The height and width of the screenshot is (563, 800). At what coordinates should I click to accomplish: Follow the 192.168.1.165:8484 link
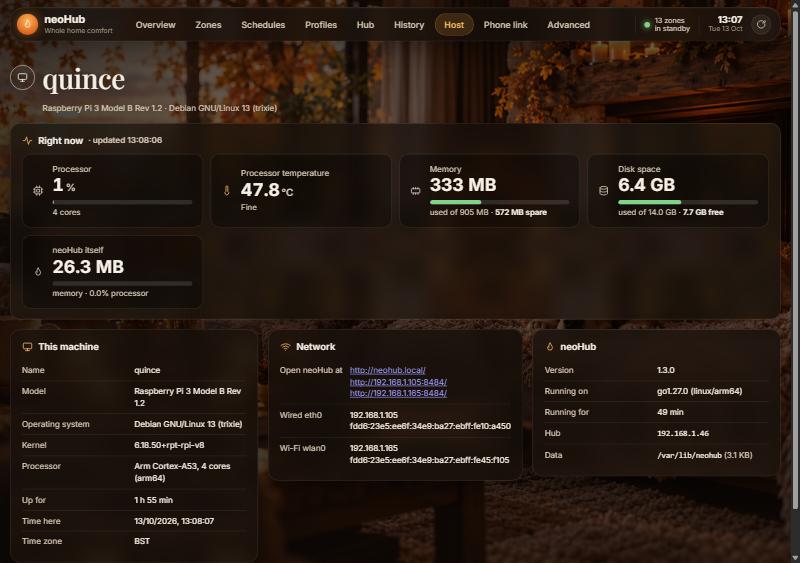(x=398, y=393)
